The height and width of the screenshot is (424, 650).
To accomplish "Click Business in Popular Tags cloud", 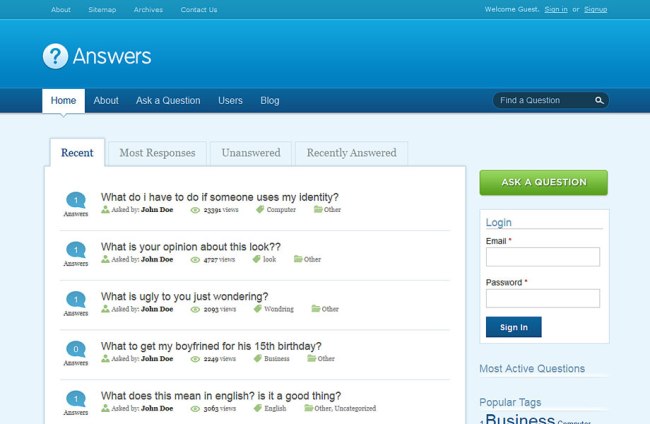I will (520, 419).
